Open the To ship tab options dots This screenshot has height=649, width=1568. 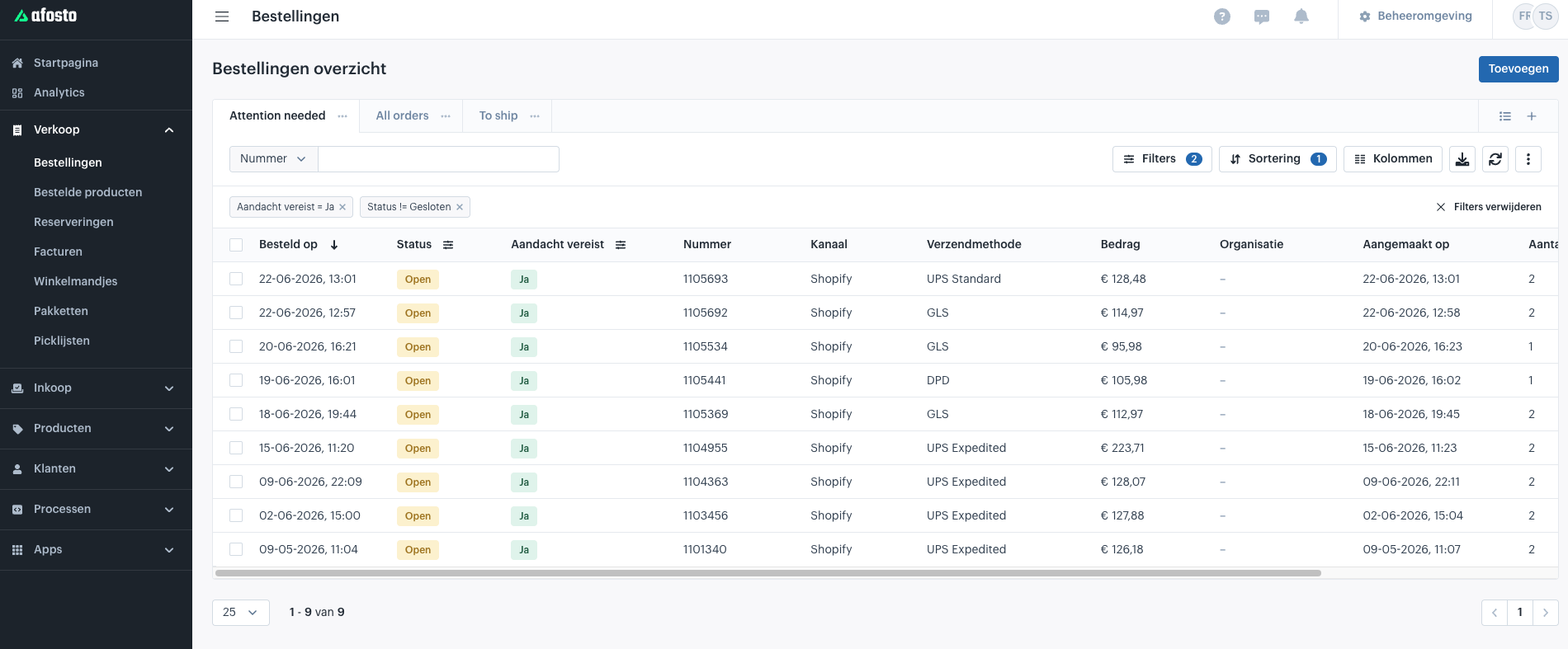coord(535,116)
